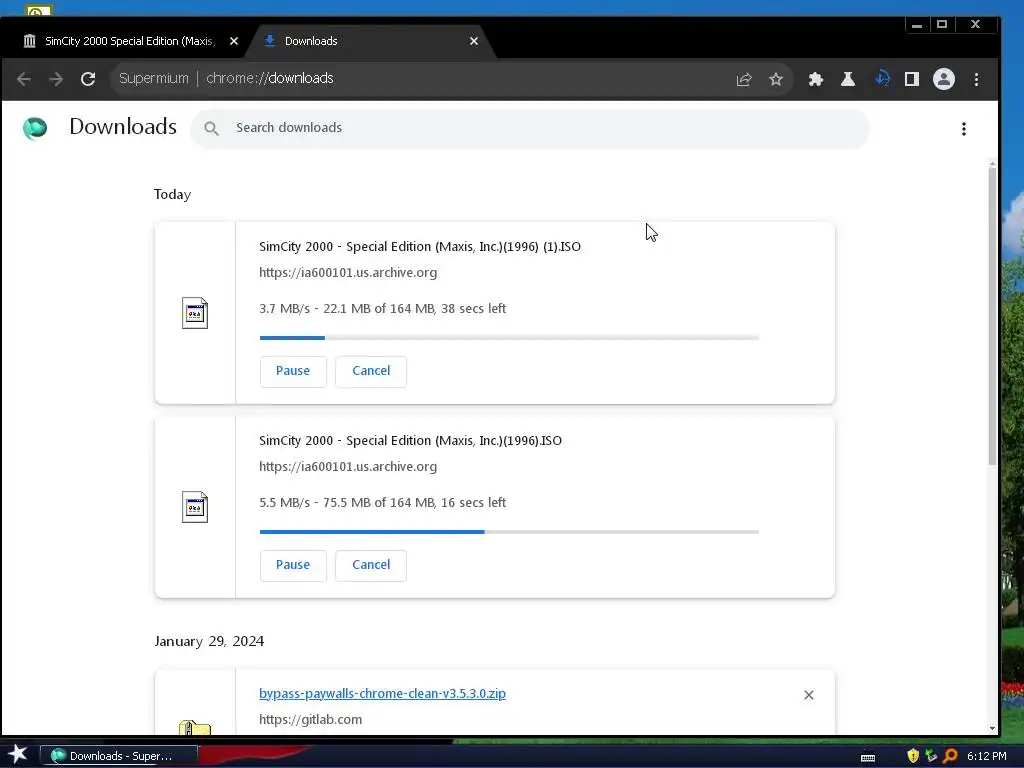This screenshot has height=768, width=1024.
Task: Reload the downloads page
Action: click(x=88, y=79)
